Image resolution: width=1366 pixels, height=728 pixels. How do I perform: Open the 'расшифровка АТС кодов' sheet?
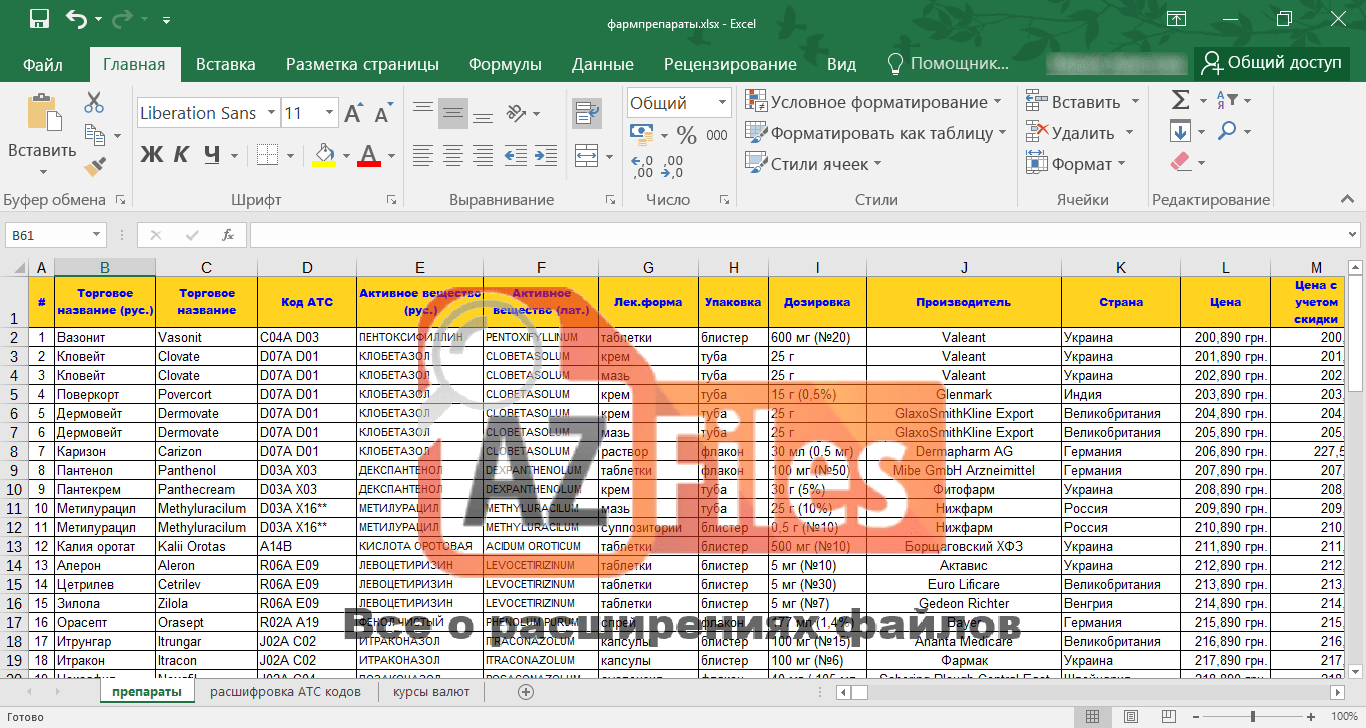click(285, 692)
